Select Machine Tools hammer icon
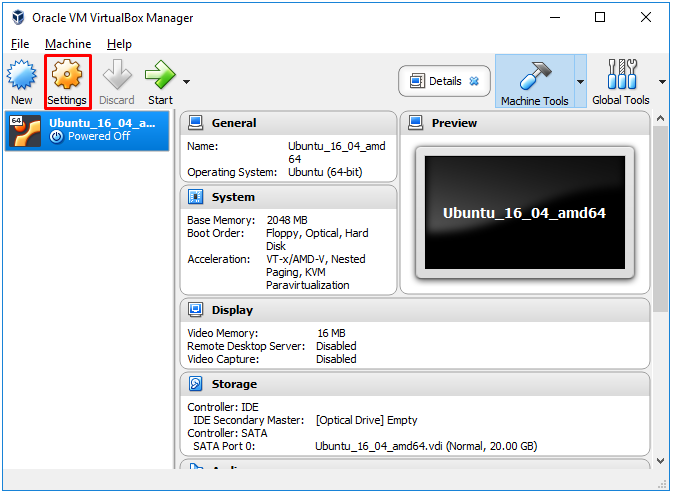Image resolution: width=674 pixels, height=496 pixels. 535,75
